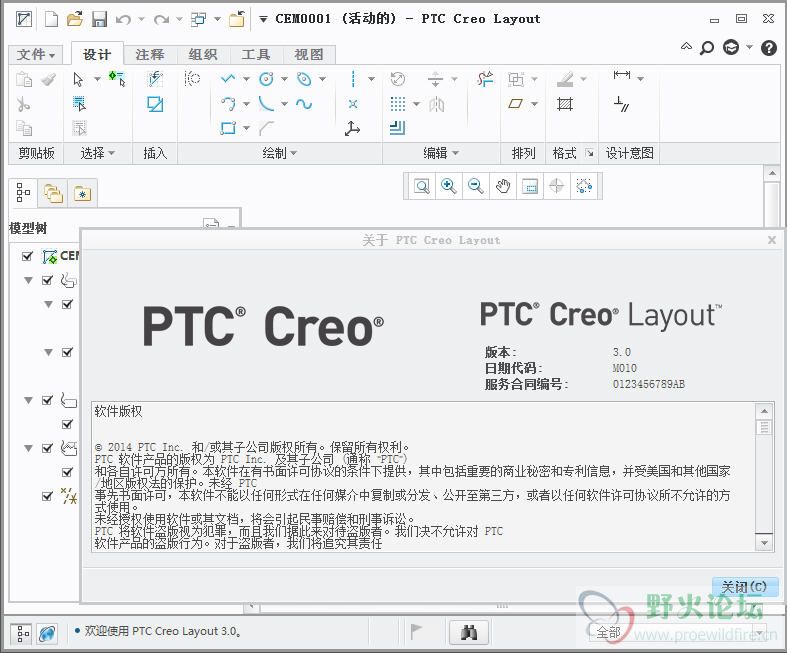Save the layout with the floppy icon
The image size is (787, 653).
(x=99, y=20)
